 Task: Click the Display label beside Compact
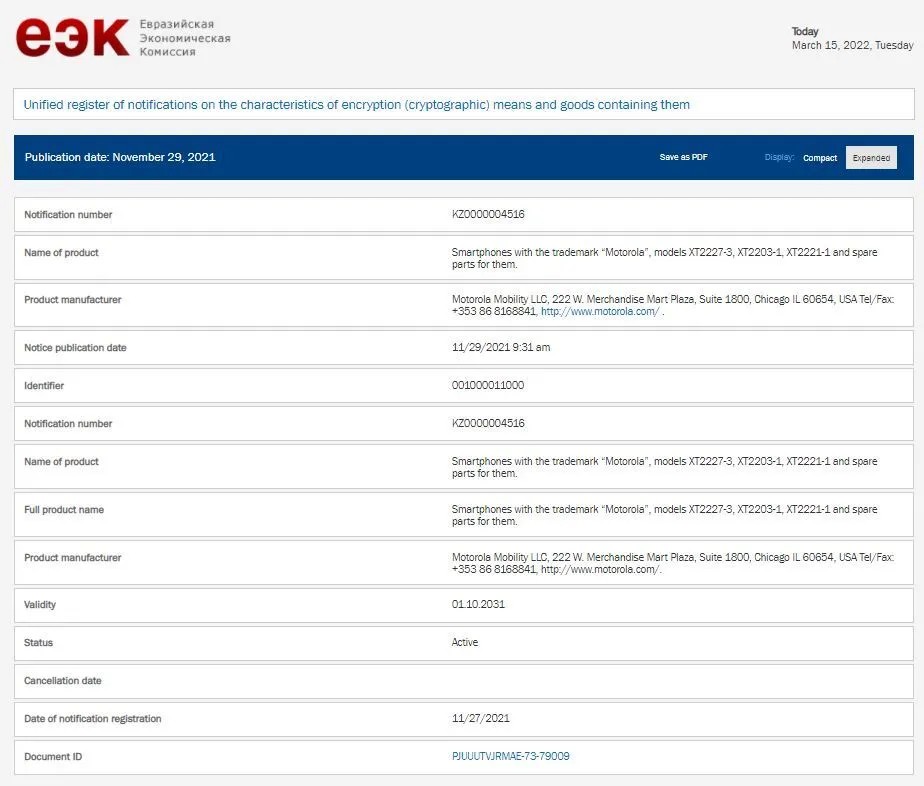[779, 158]
